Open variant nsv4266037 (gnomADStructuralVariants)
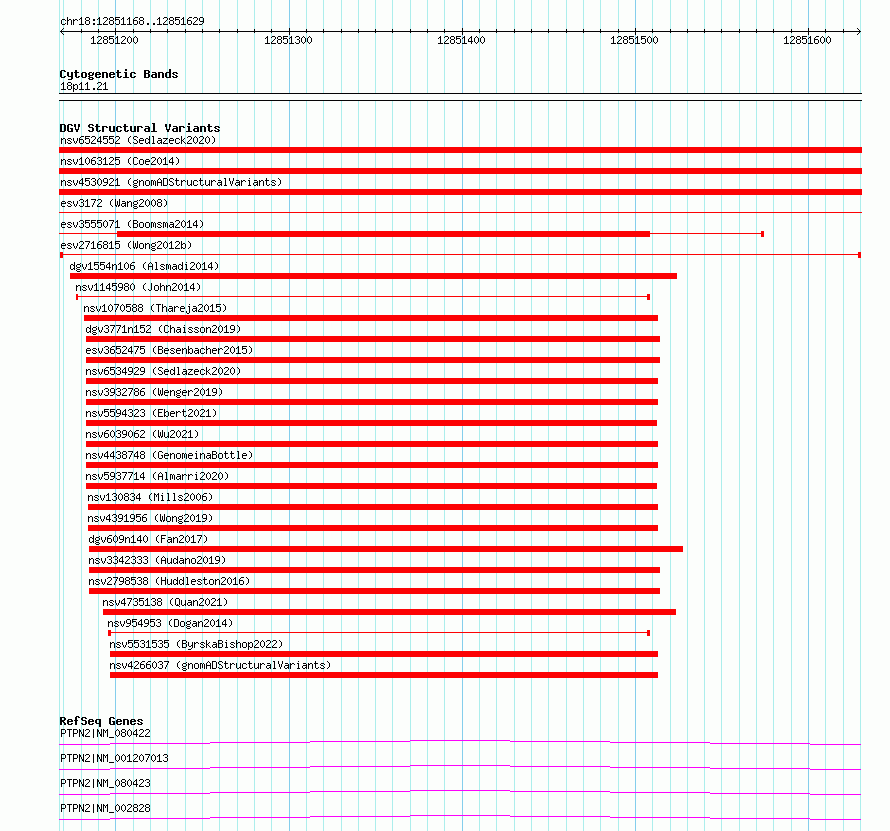This screenshot has height=831, width=890. (x=220, y=665)
